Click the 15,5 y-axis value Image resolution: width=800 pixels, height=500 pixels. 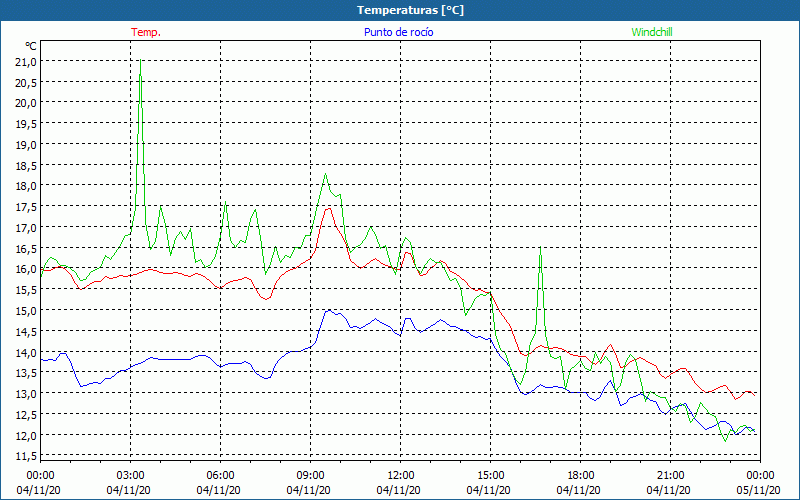point(26,289)
